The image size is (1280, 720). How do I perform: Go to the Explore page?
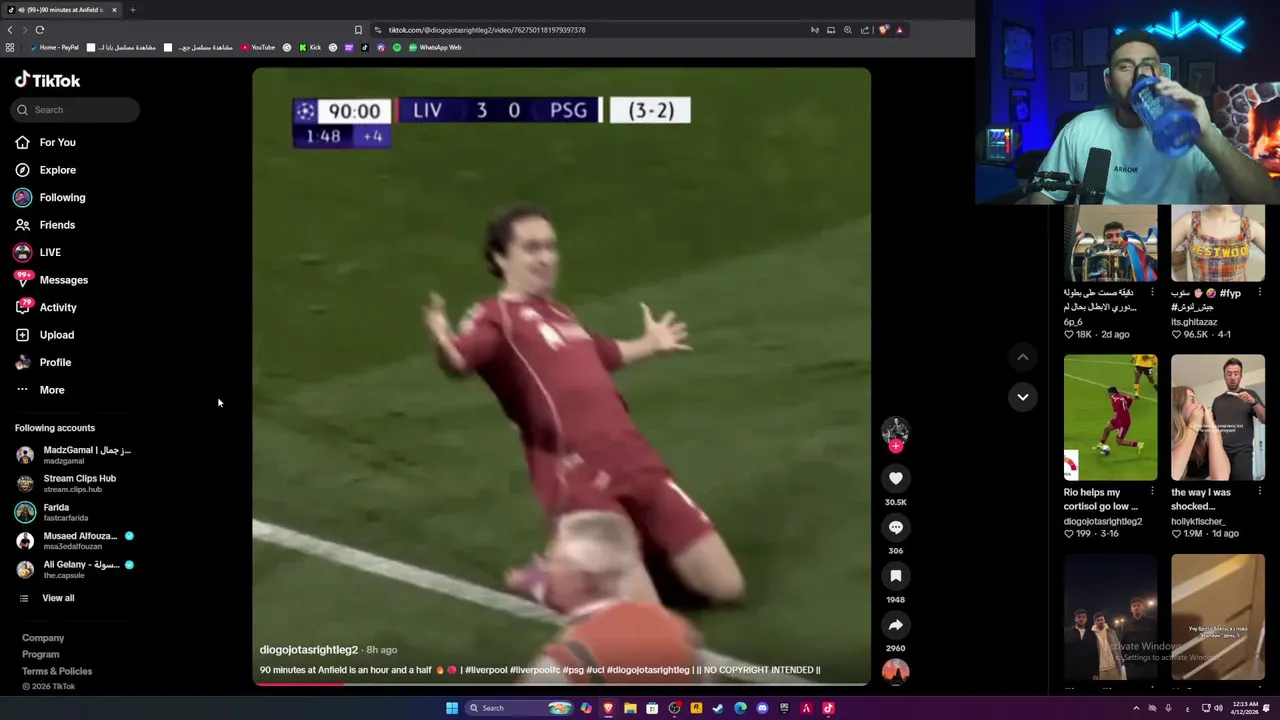point(45,170)
